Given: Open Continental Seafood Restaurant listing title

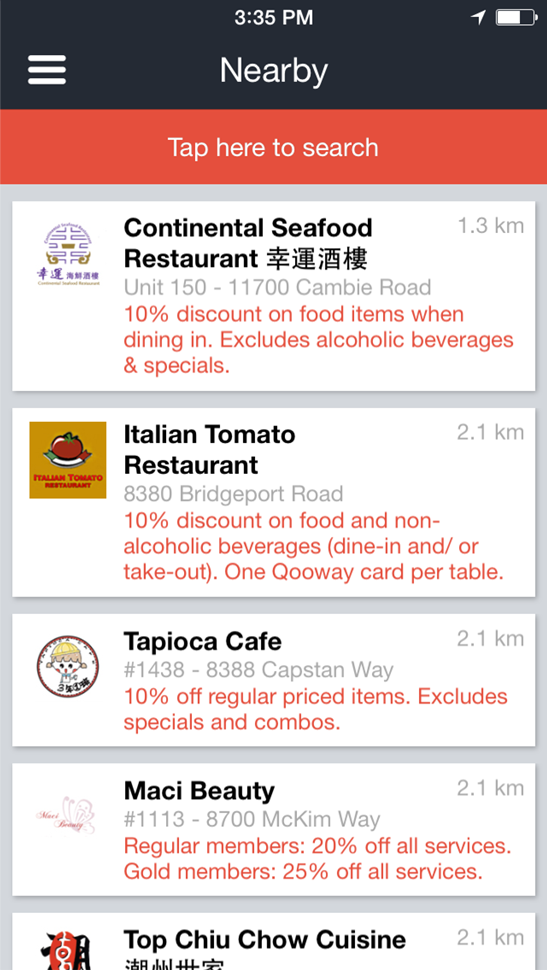Looking at the screenshot, I should (248, 243).
